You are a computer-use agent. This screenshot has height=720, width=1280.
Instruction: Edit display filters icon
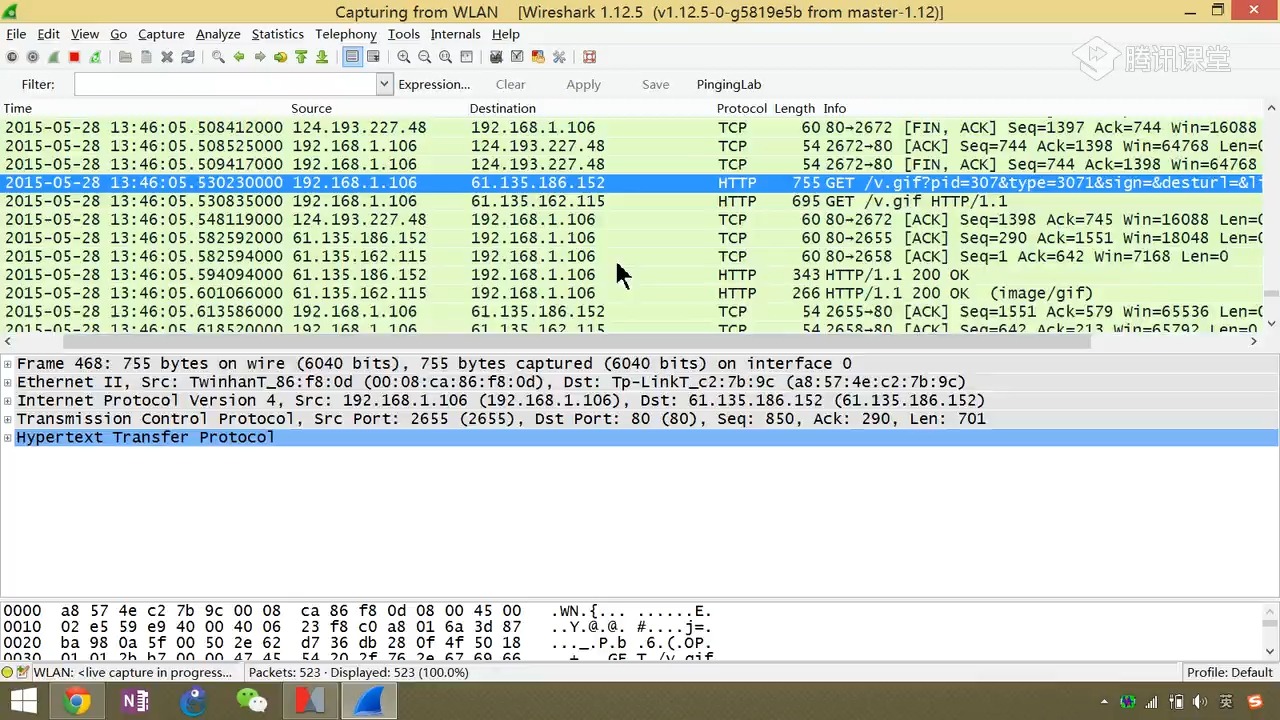pos(517,57)
